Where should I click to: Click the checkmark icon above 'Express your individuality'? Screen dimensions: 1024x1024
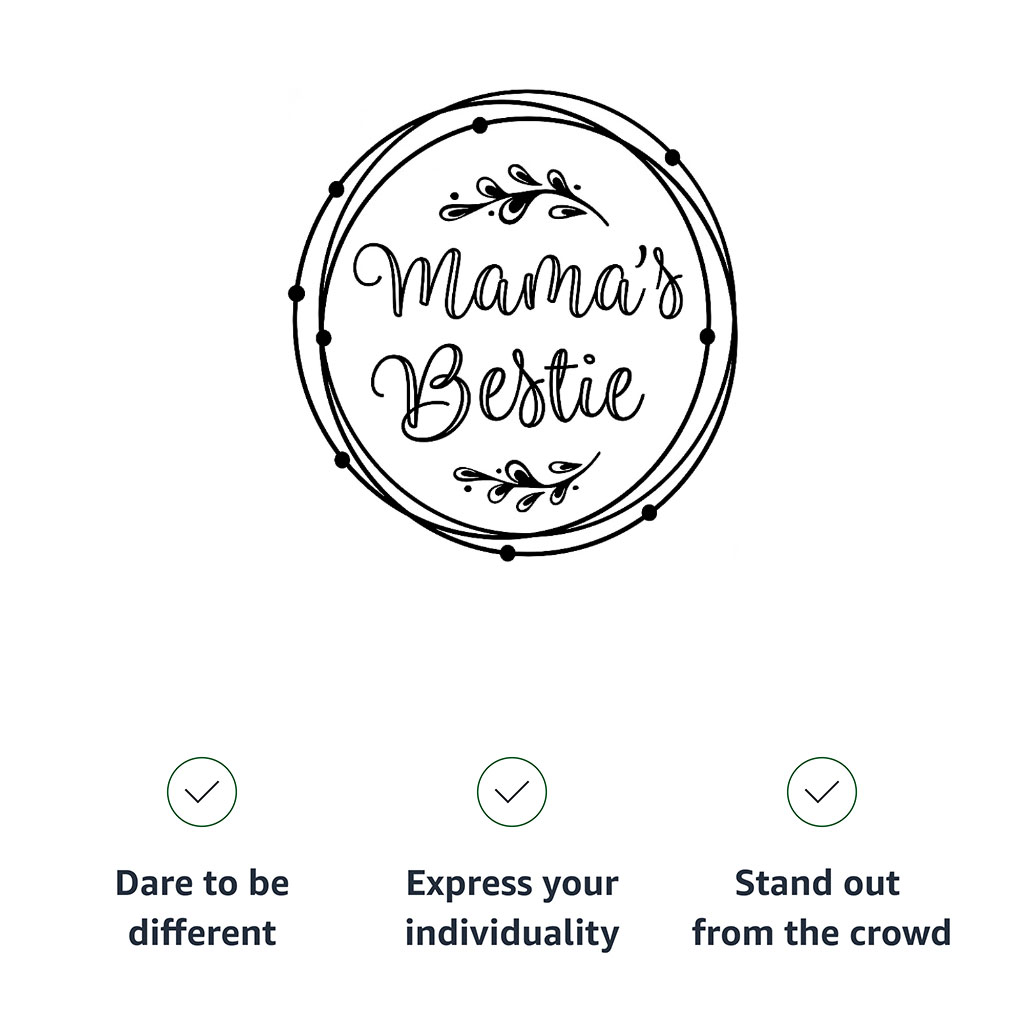[x=512, y=792]
